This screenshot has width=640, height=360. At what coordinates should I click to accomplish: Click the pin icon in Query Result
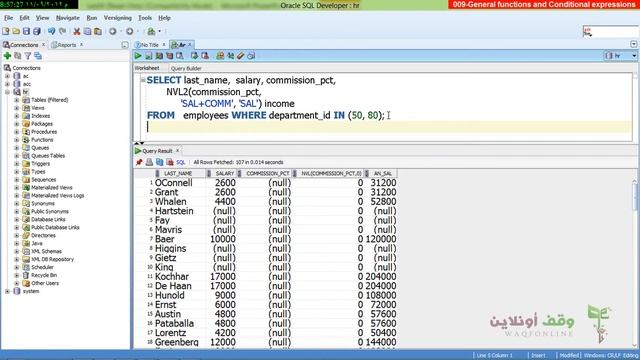point(139,162)
